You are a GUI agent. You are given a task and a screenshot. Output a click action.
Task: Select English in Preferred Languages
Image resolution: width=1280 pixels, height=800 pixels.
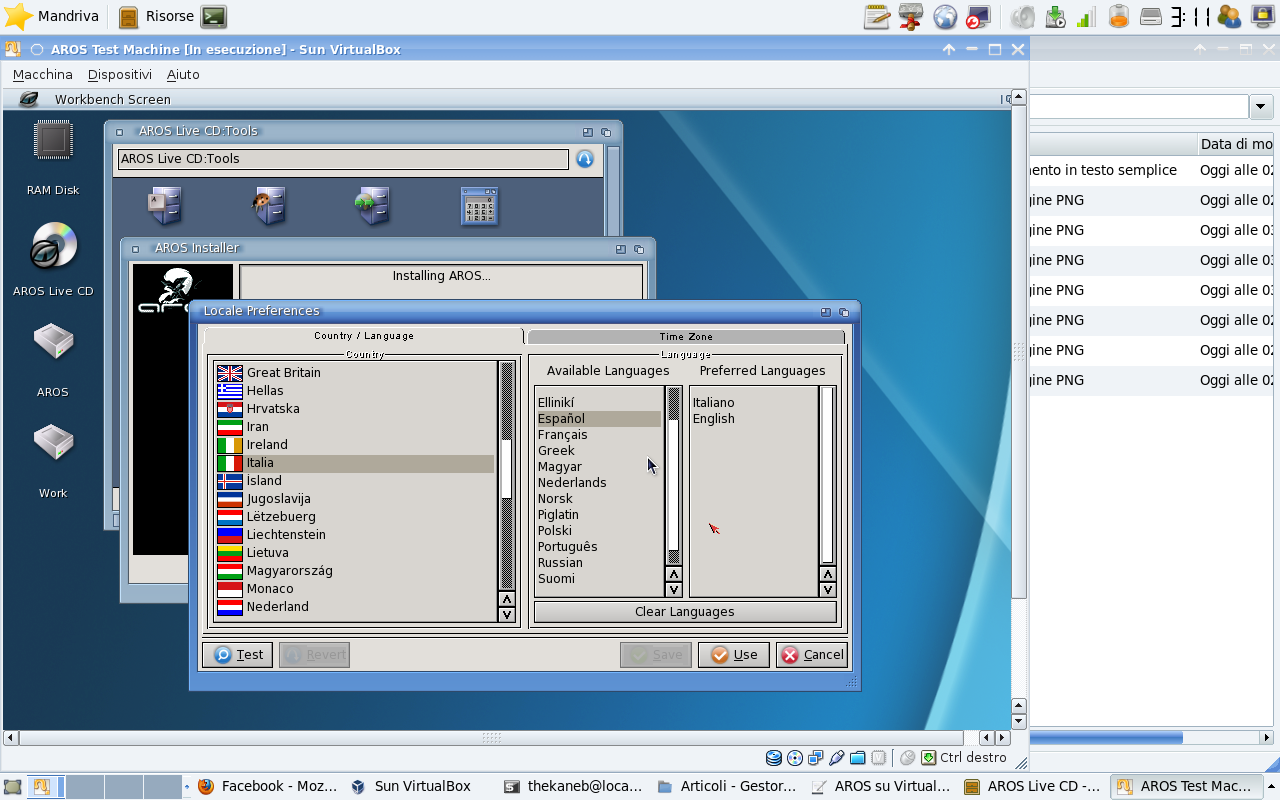(754, 419)
